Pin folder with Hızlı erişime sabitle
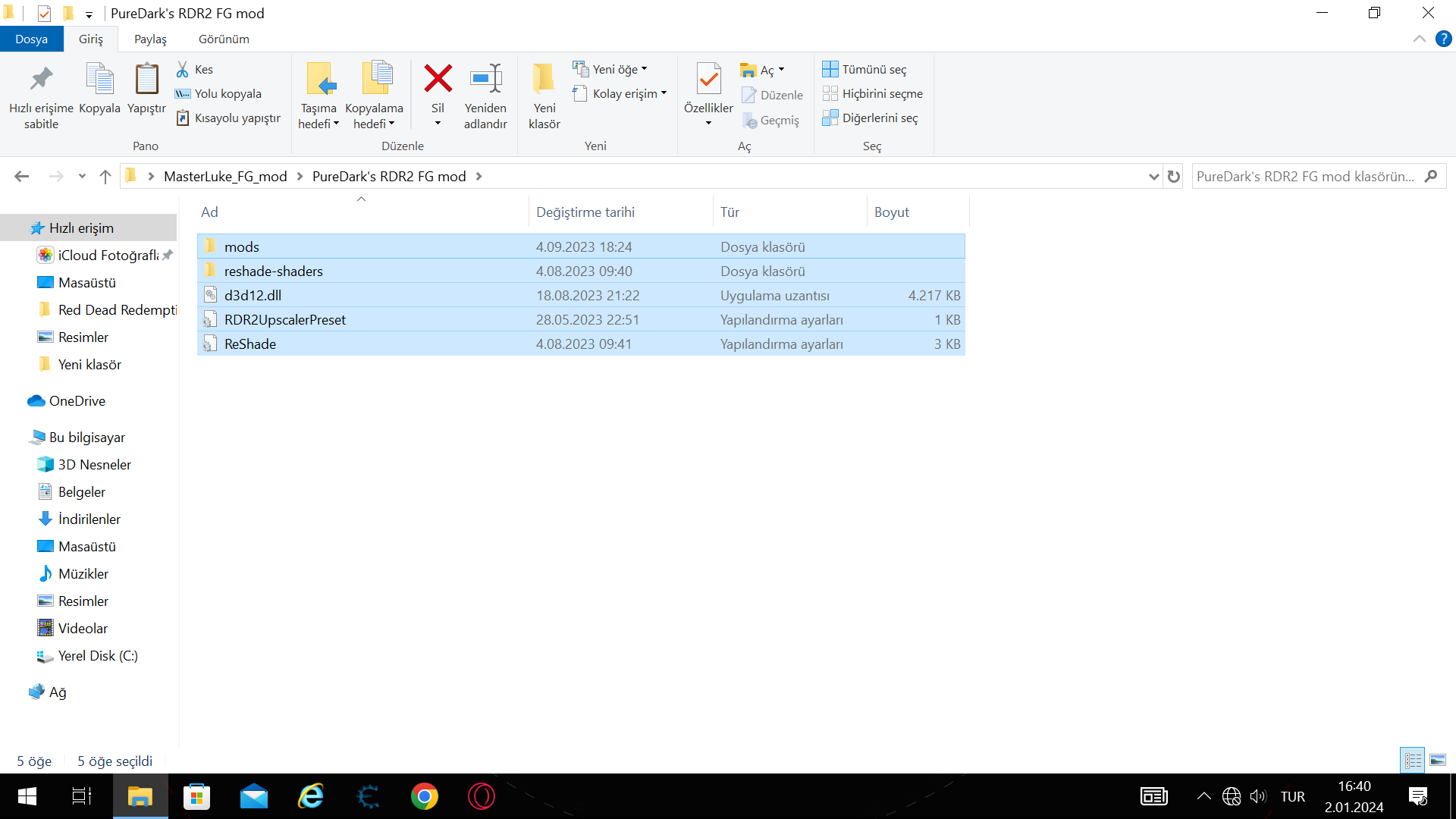 click(41, 80)
